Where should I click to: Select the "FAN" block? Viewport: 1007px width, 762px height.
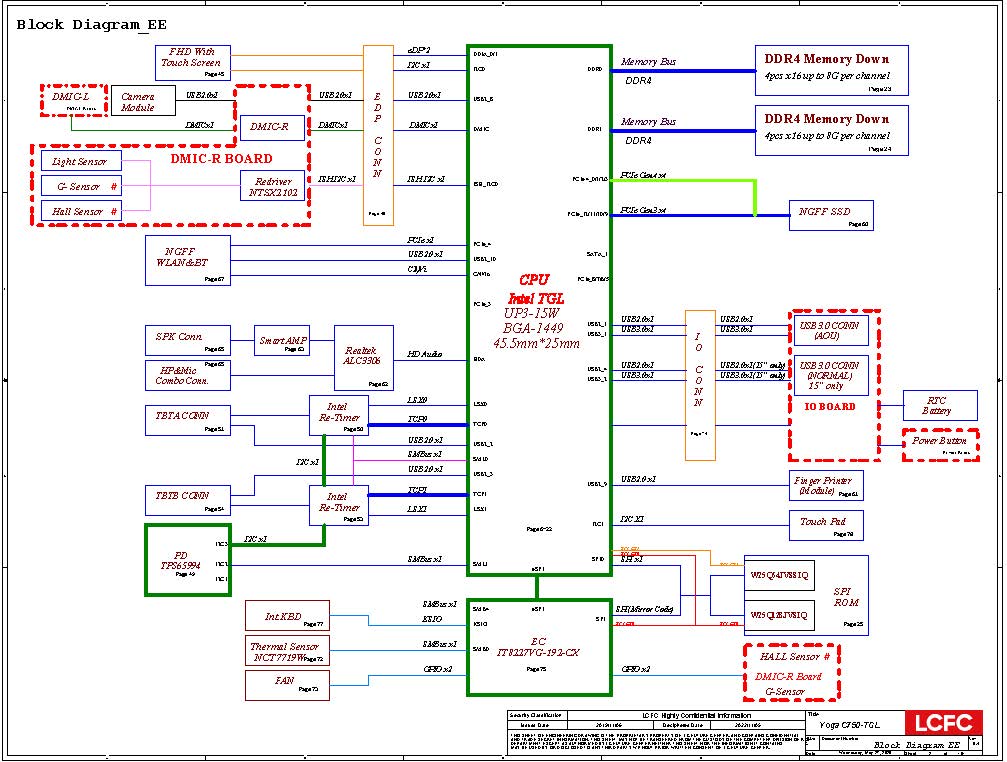(287, 685)
